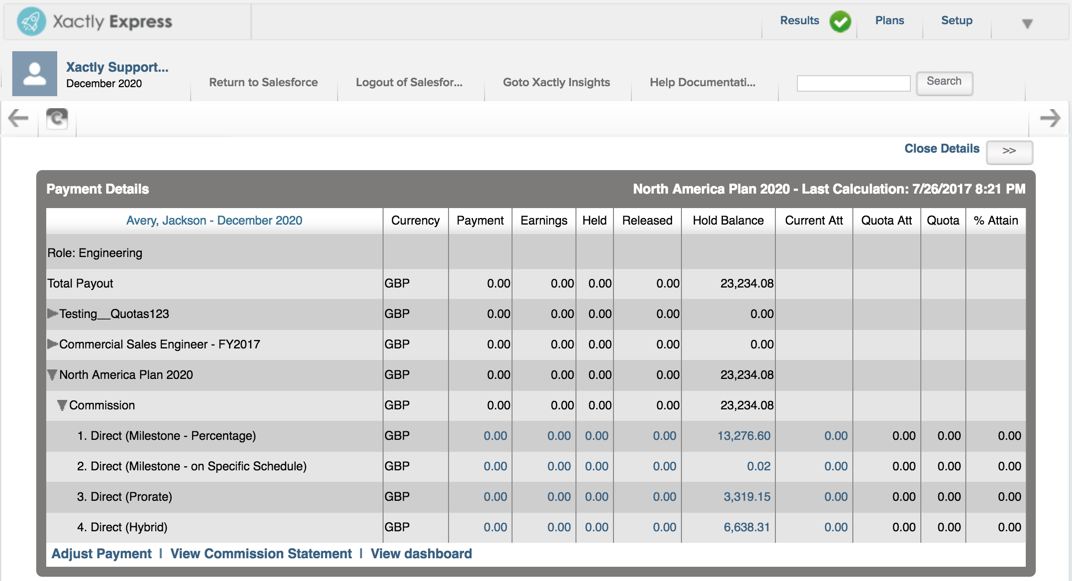Click the green Results checkmark icon
This screenshot has width=1072, height=581.
click(840, 22)
